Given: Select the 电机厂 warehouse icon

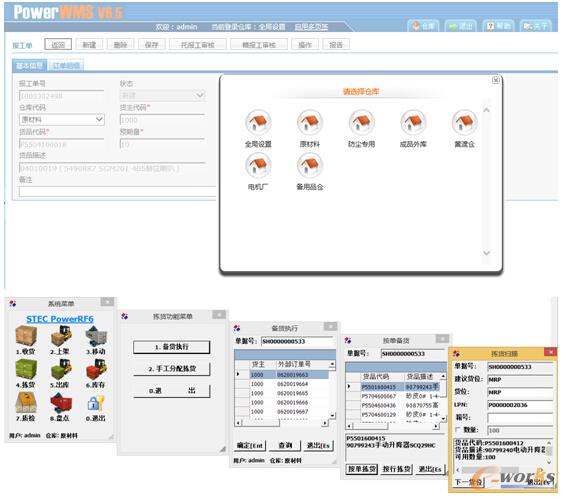Looking at the screenshot, I should [258, 165].
